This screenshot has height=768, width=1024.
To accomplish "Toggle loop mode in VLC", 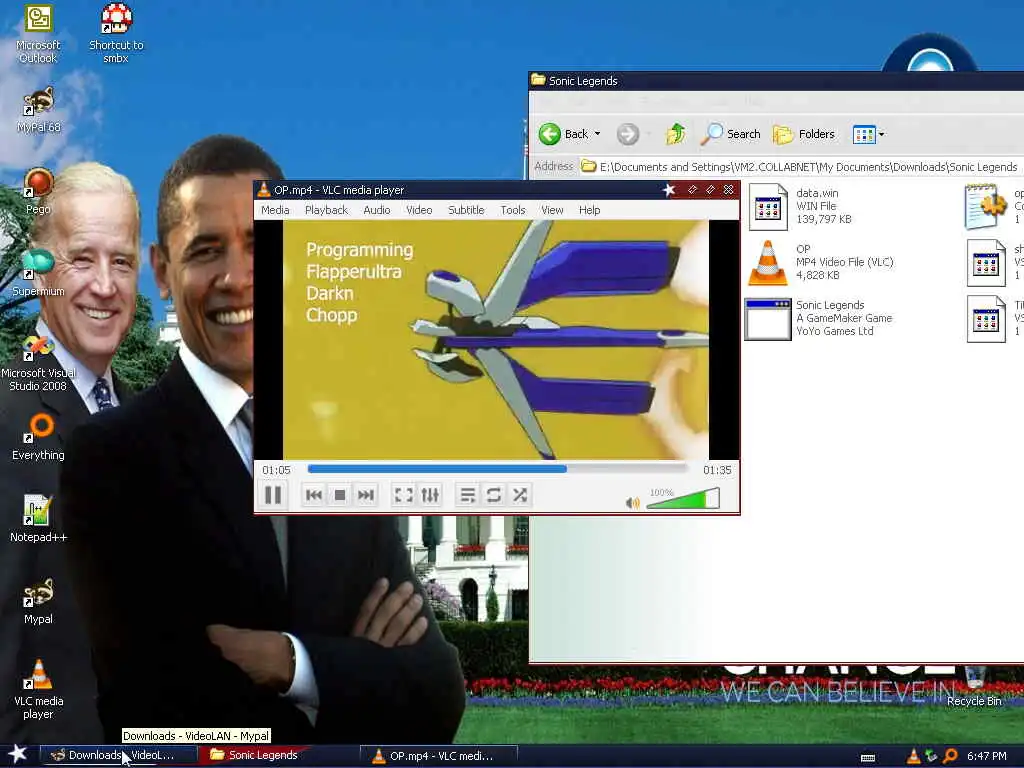I will (494, 495).
